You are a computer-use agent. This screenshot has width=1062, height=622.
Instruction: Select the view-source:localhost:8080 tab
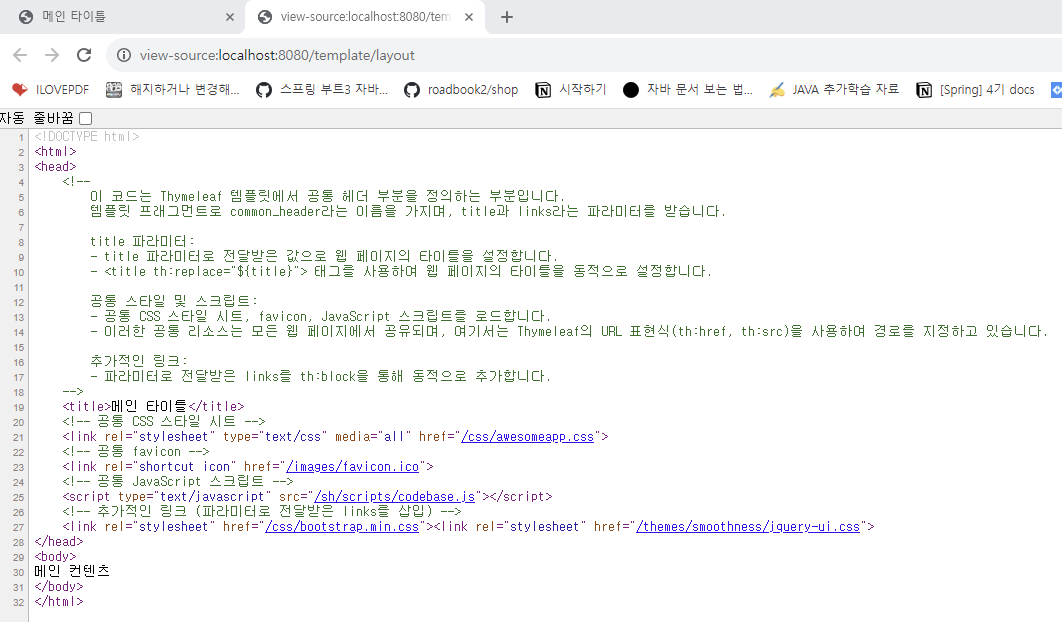[364, 17]
